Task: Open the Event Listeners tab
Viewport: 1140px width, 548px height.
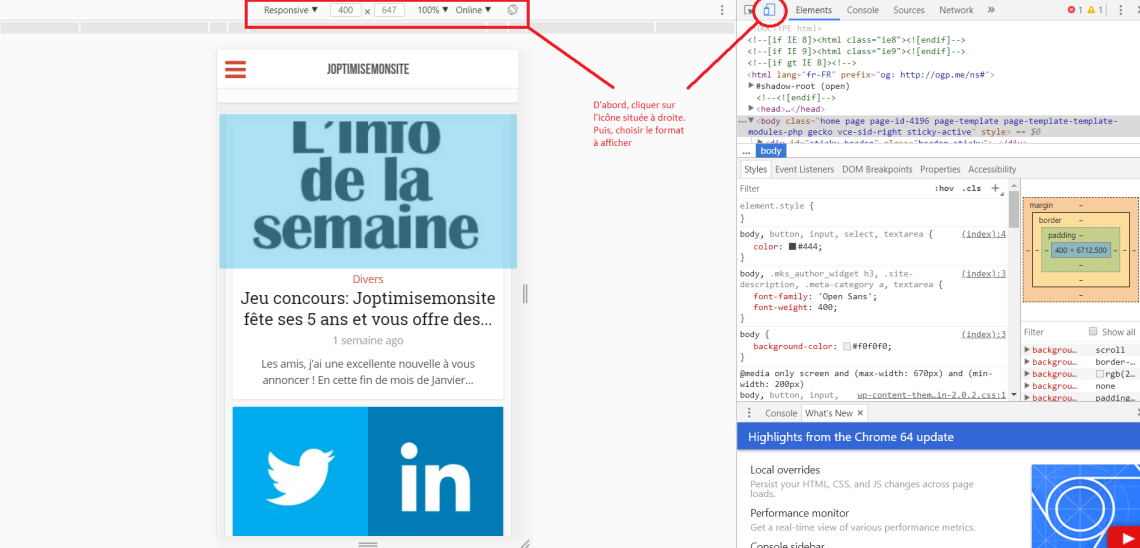Action: 804,169
